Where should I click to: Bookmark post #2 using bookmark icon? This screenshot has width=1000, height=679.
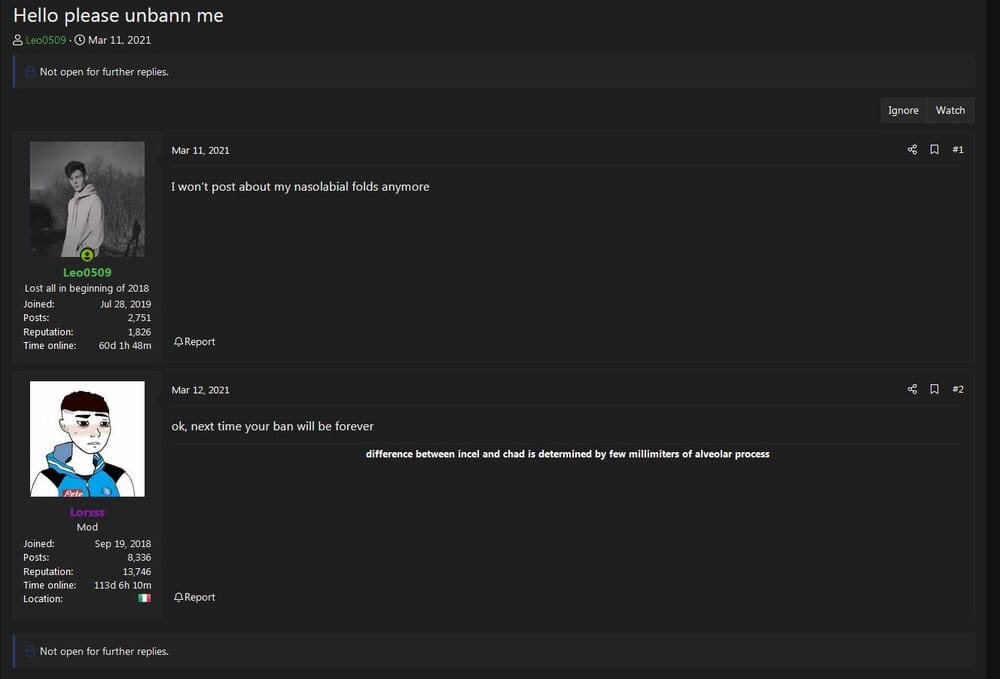click(x=934, y=389)
